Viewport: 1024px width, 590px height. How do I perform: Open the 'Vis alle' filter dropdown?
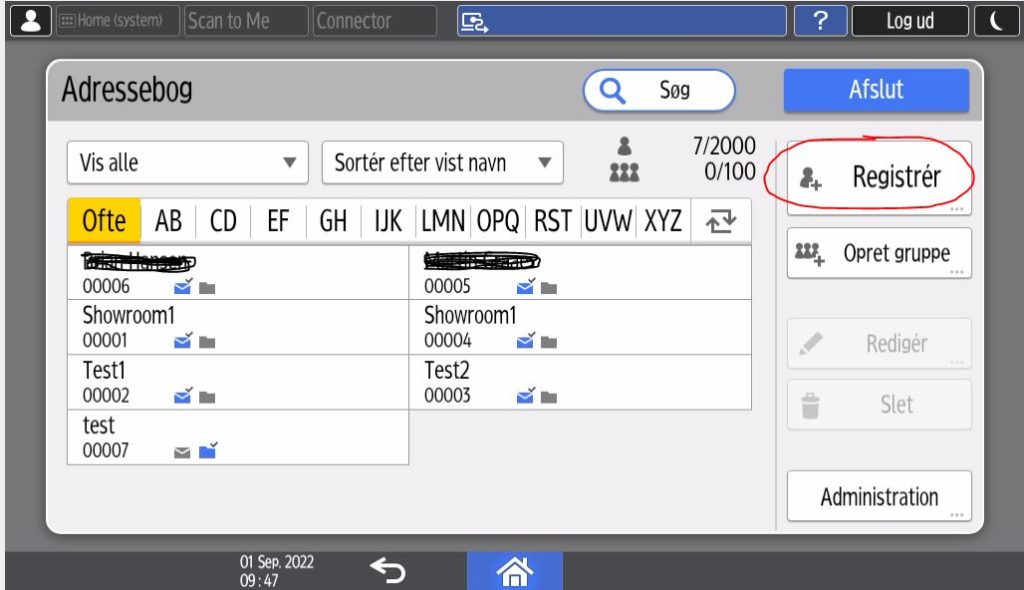(187, 163)
